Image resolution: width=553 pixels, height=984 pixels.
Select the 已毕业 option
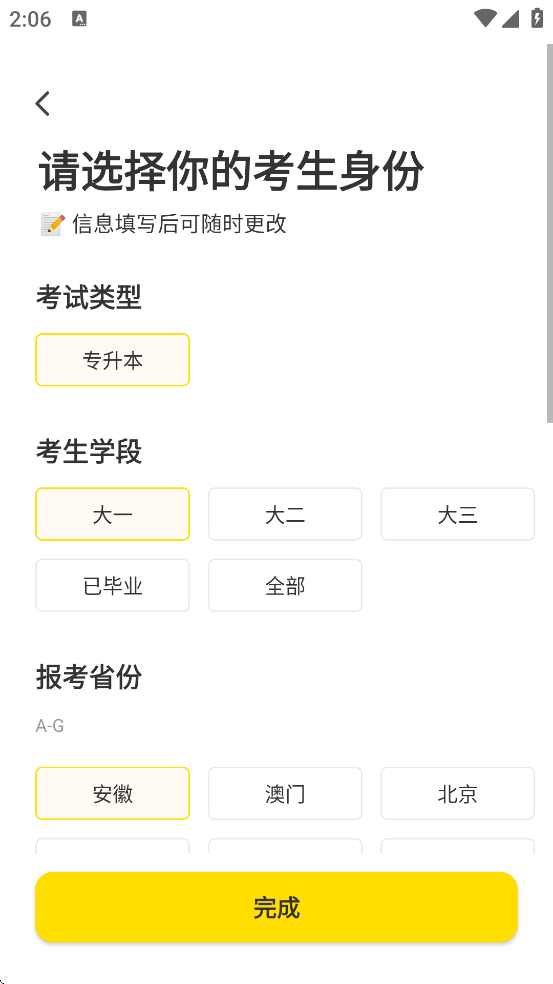click(112, 586)
